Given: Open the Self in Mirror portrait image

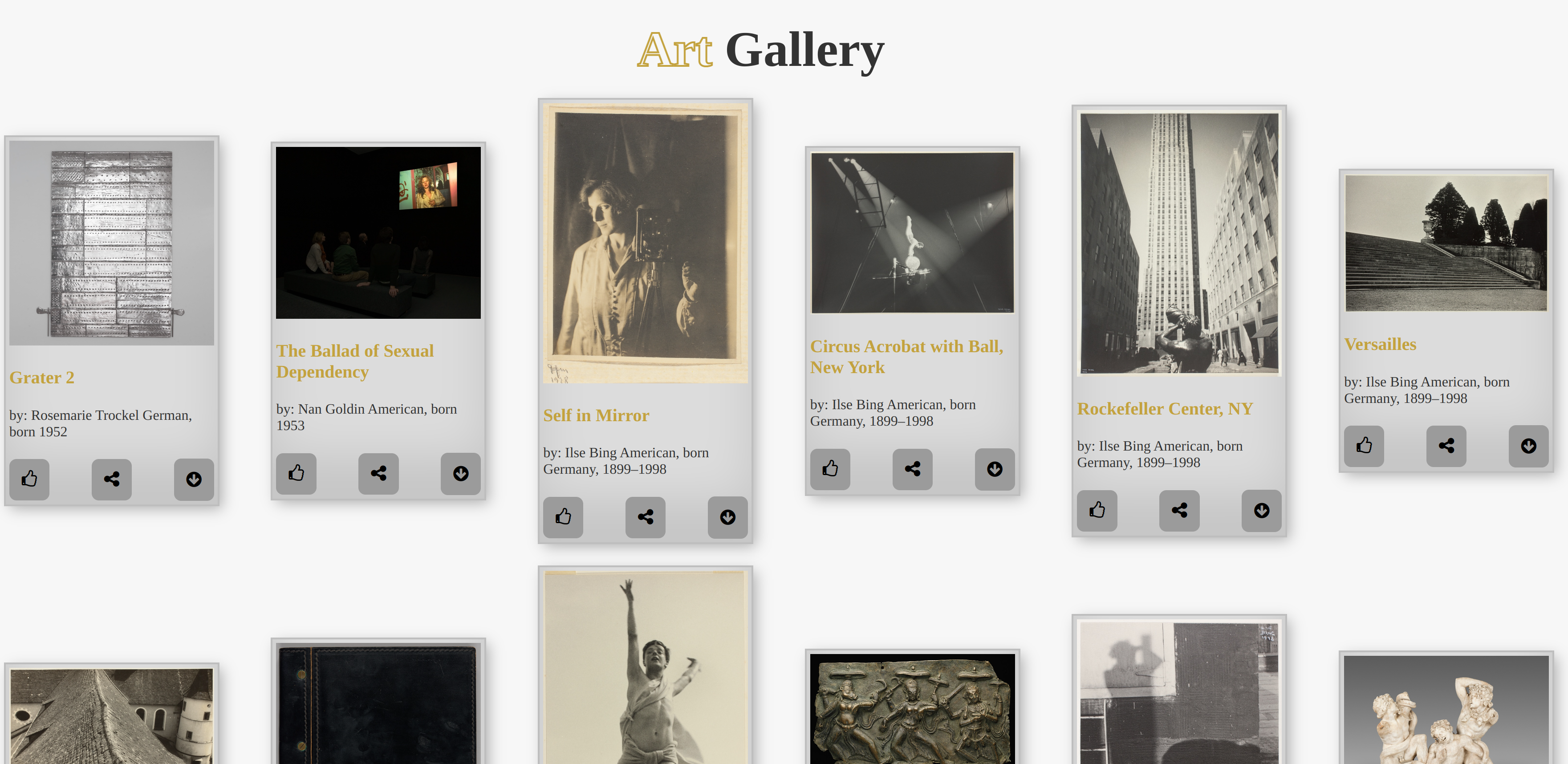Looking at the screenshot, I should coord(645,244).
